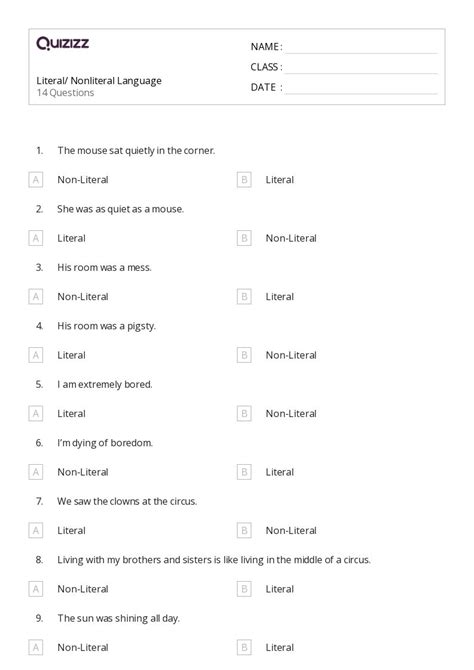The height and width of the screenshot is (670, 474).
Task: Mark box B Non-Literal for question 4
Action: point(244,355)
